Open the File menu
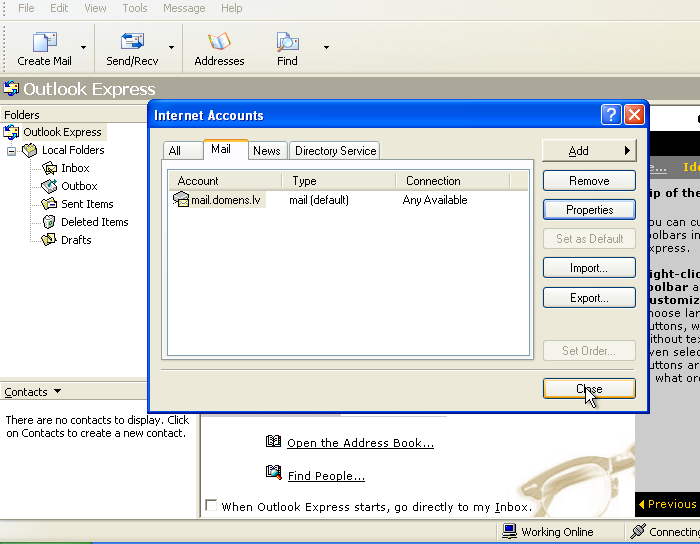700x544 pixels. pyautogui.click(x=26, y=8)
